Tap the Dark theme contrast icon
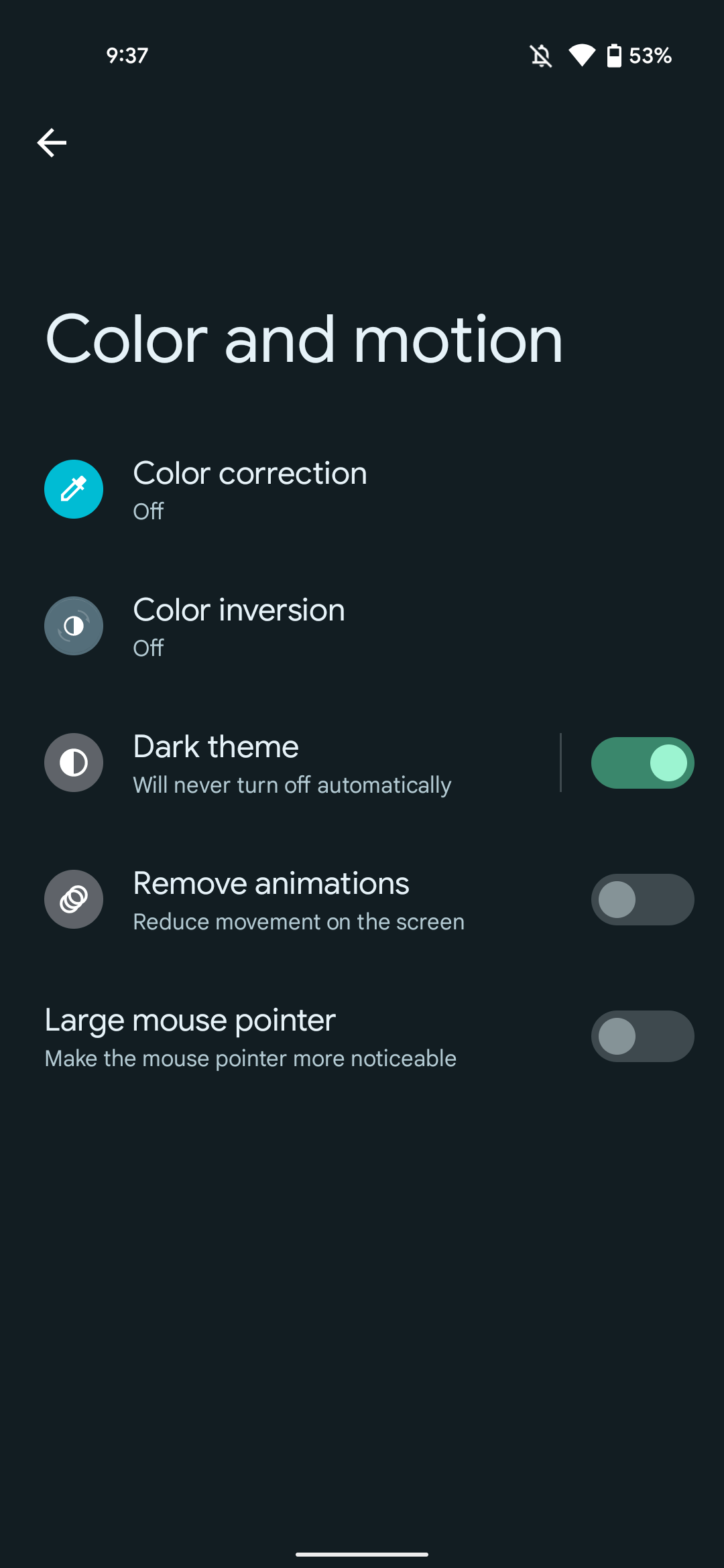 pos(74,763)
